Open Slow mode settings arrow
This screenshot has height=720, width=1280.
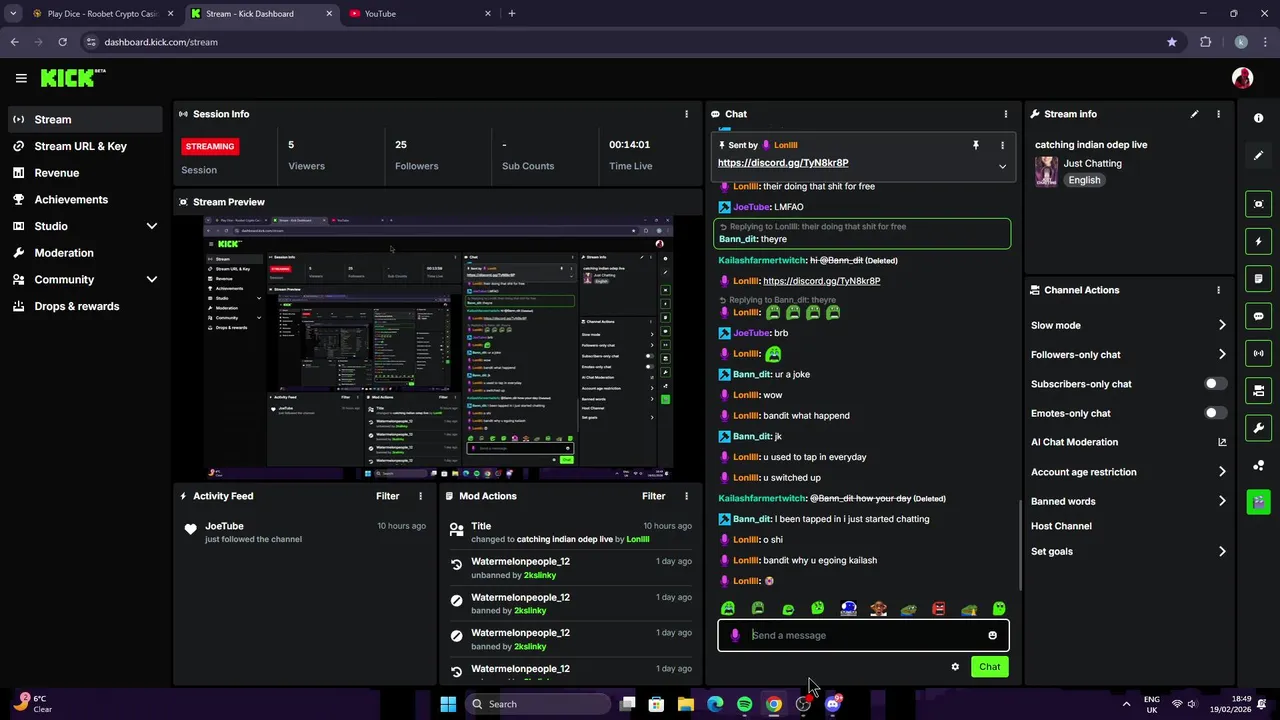pyautogui.click(x=1222, y=325)
